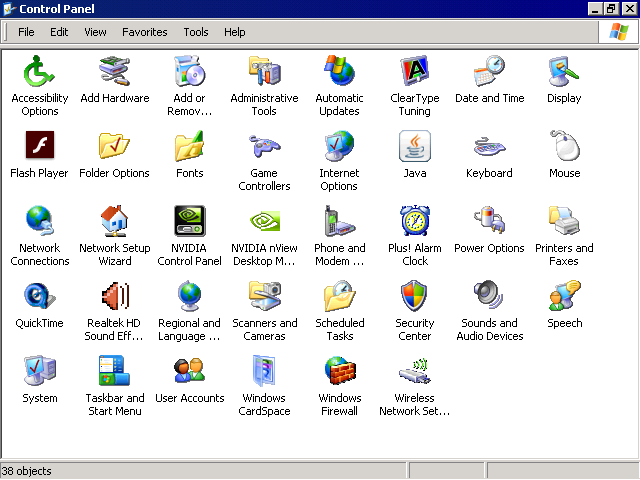Open the Game Controllers icon
Image resolution: width=640 pixels, height=480 pixels.
(264, 146)
